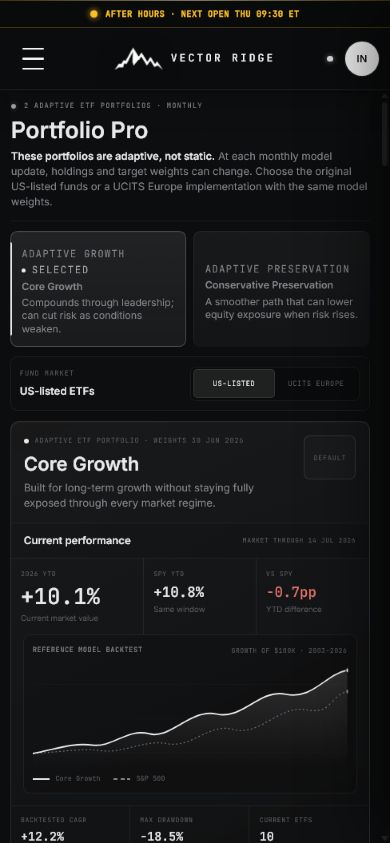
Task: Switch fund market to US-Listed
Action: (233, 383)
